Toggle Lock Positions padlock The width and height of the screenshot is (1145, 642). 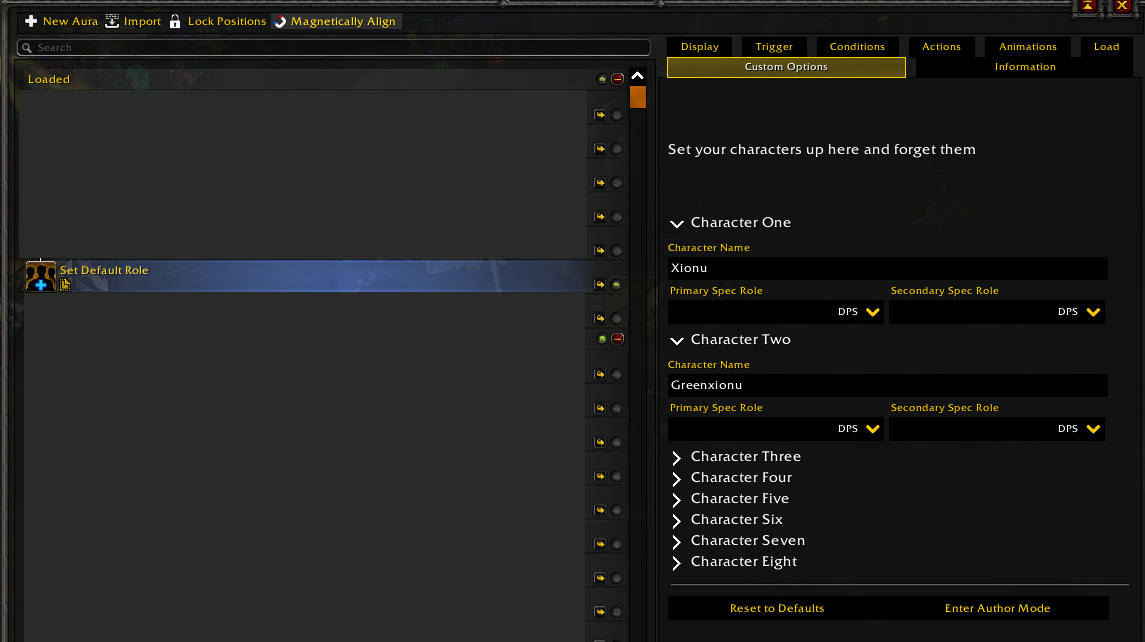click(175, 21)
